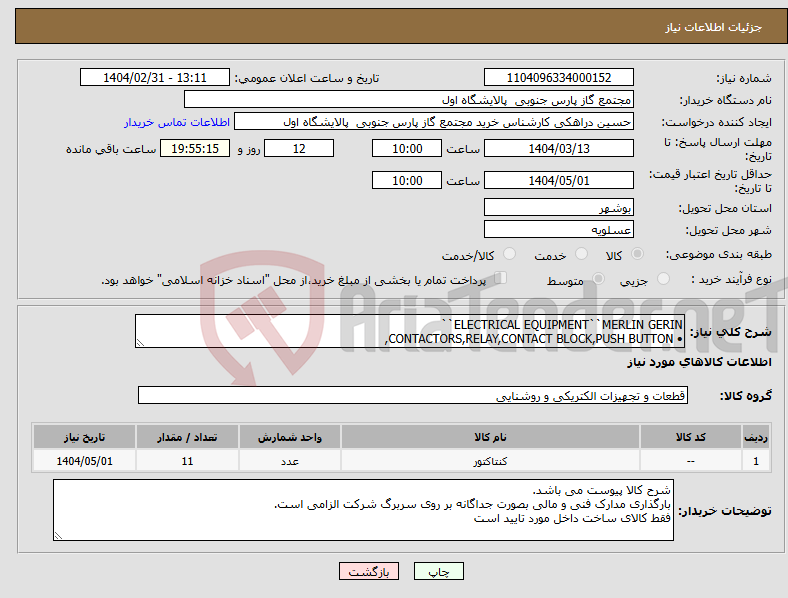This screenshot has width=788, height=598.
Task: Click the تعداد / مقدار column header
Action: point(187,437)
